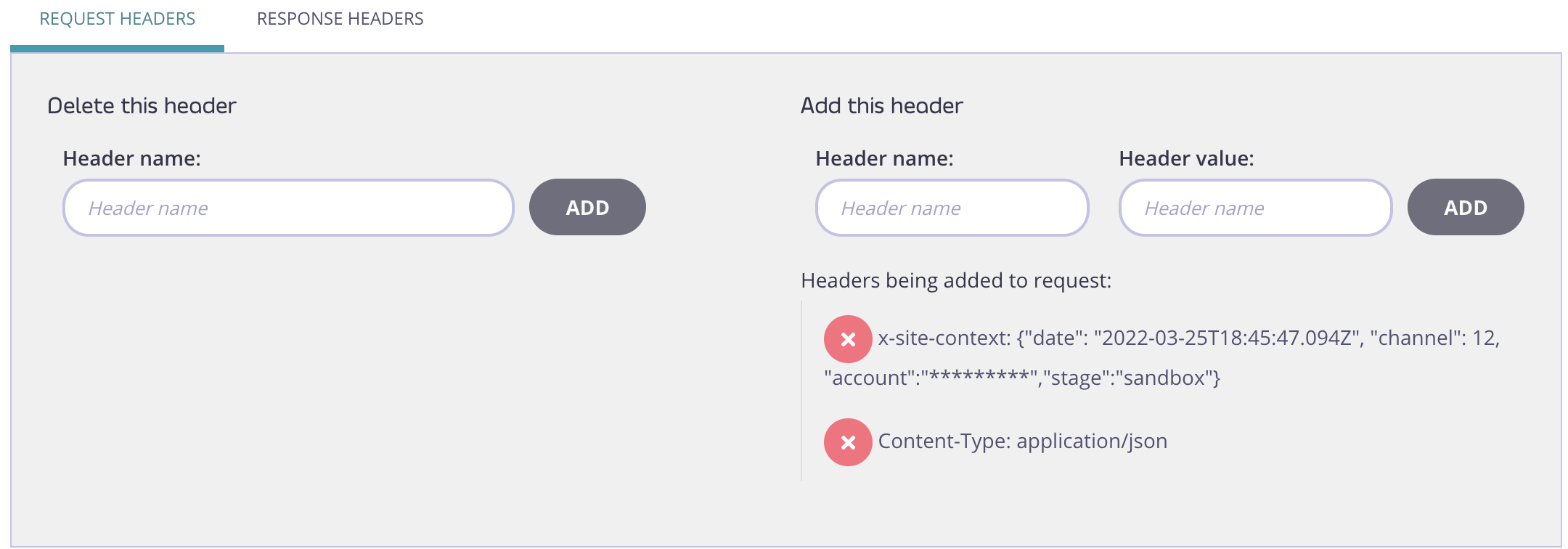The image size is (1568, 549).
Task: Click the 'Header value:' label
Action: pos(1186,159)
